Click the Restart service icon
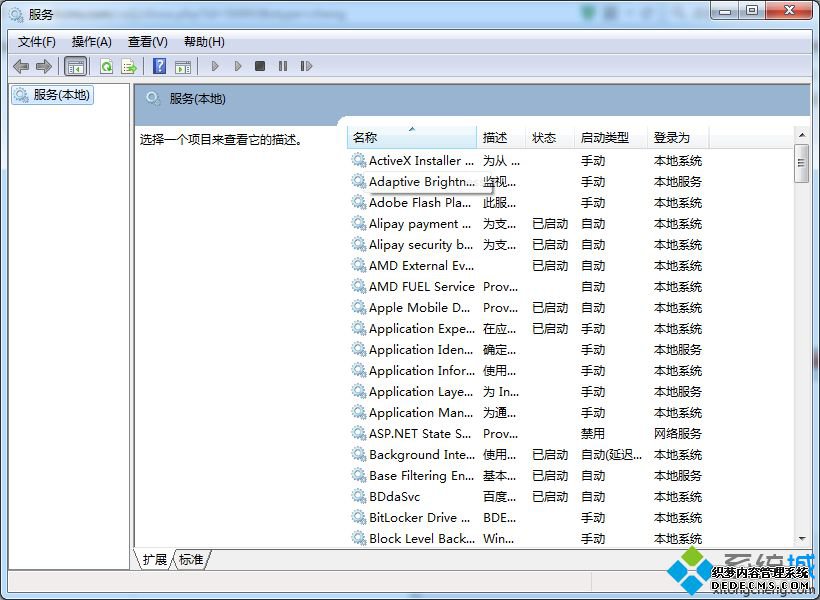This screenshot has height=600, width=820. pos(306,66)
